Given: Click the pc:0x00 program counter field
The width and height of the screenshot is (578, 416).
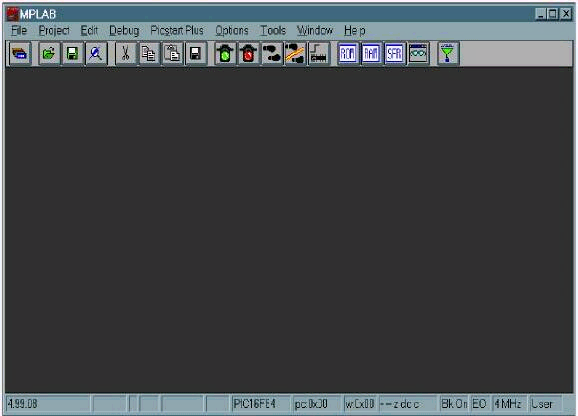Looking at the screenshot, I should (317, 404).
